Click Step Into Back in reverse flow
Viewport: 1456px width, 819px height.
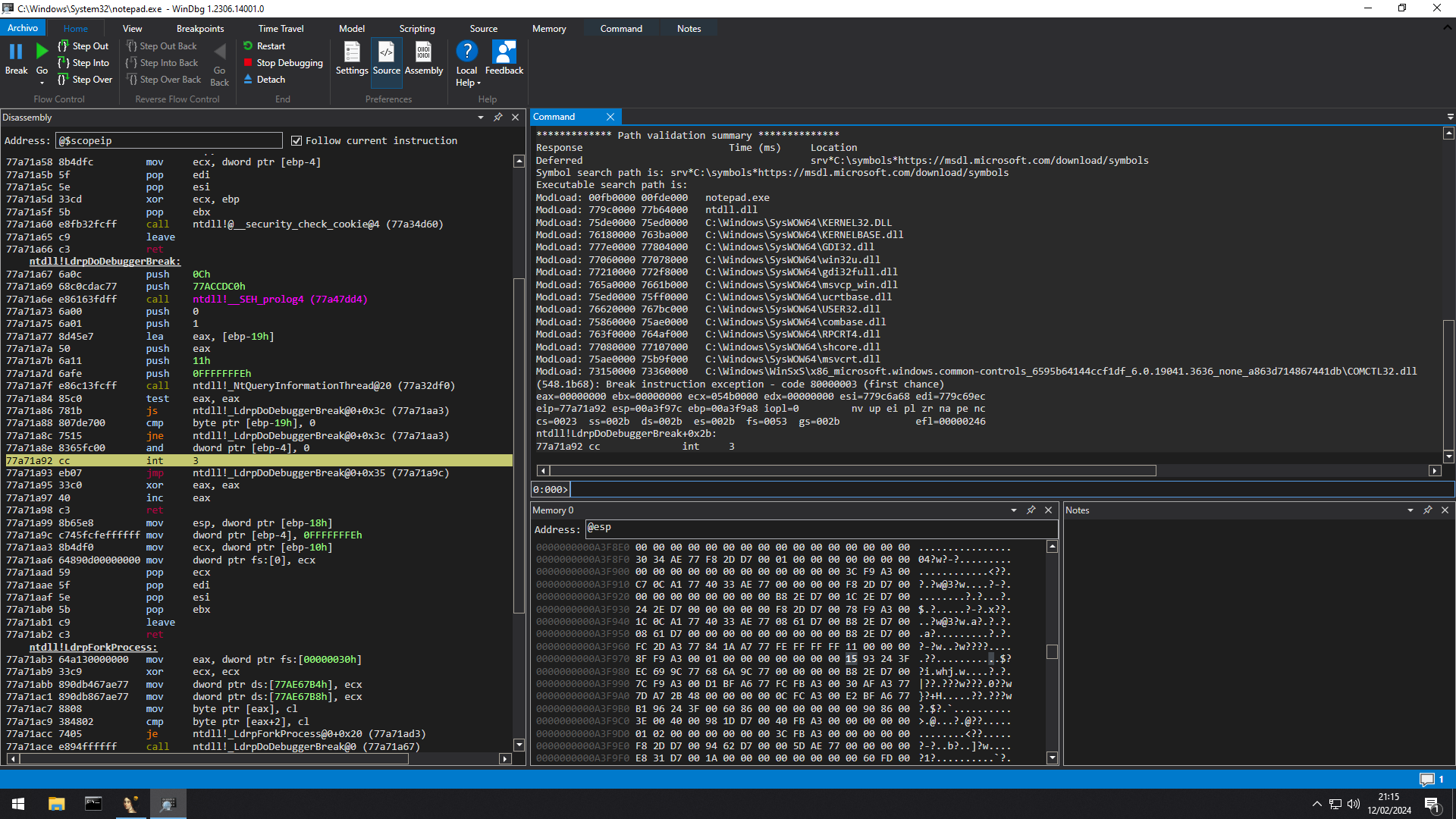point(162,63)
